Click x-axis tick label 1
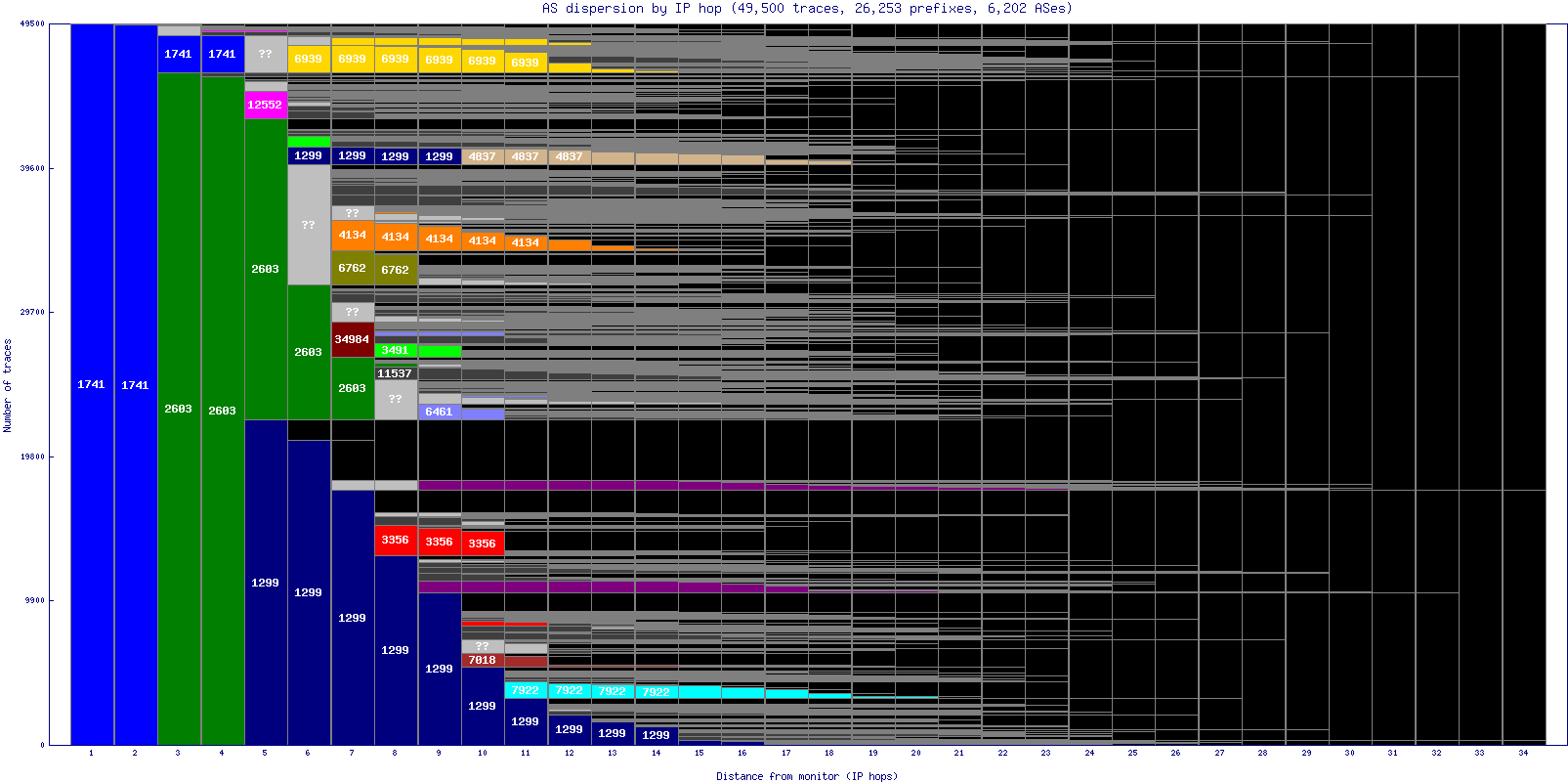This screenshot has width=1568, height=782. pos(91,753)
